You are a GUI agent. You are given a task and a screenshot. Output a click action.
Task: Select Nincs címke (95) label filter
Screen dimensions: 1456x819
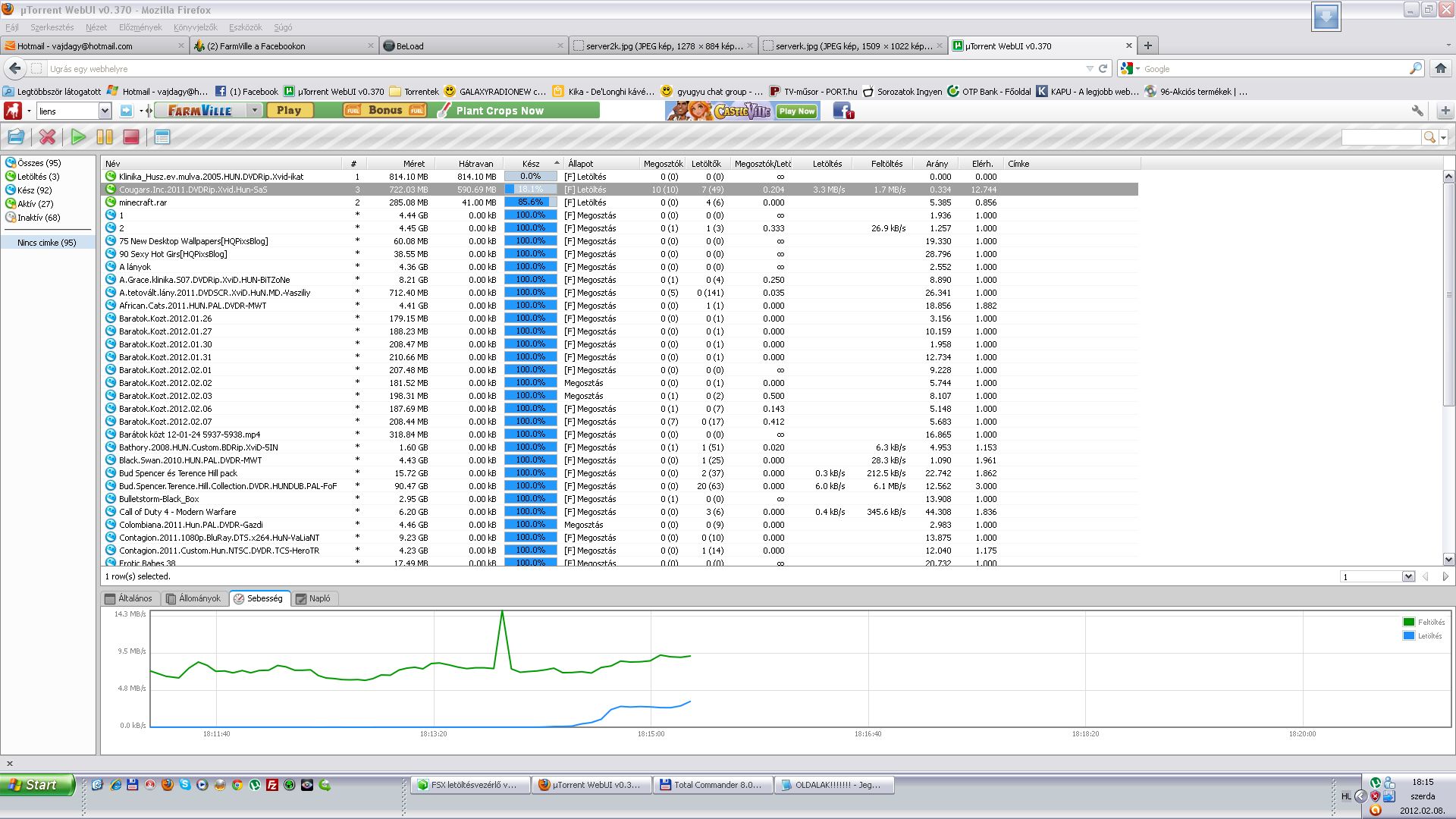pos(47,243)
